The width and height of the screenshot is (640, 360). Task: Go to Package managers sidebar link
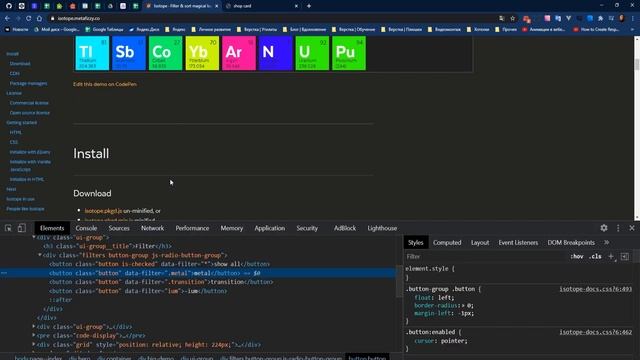click(28, 83)
